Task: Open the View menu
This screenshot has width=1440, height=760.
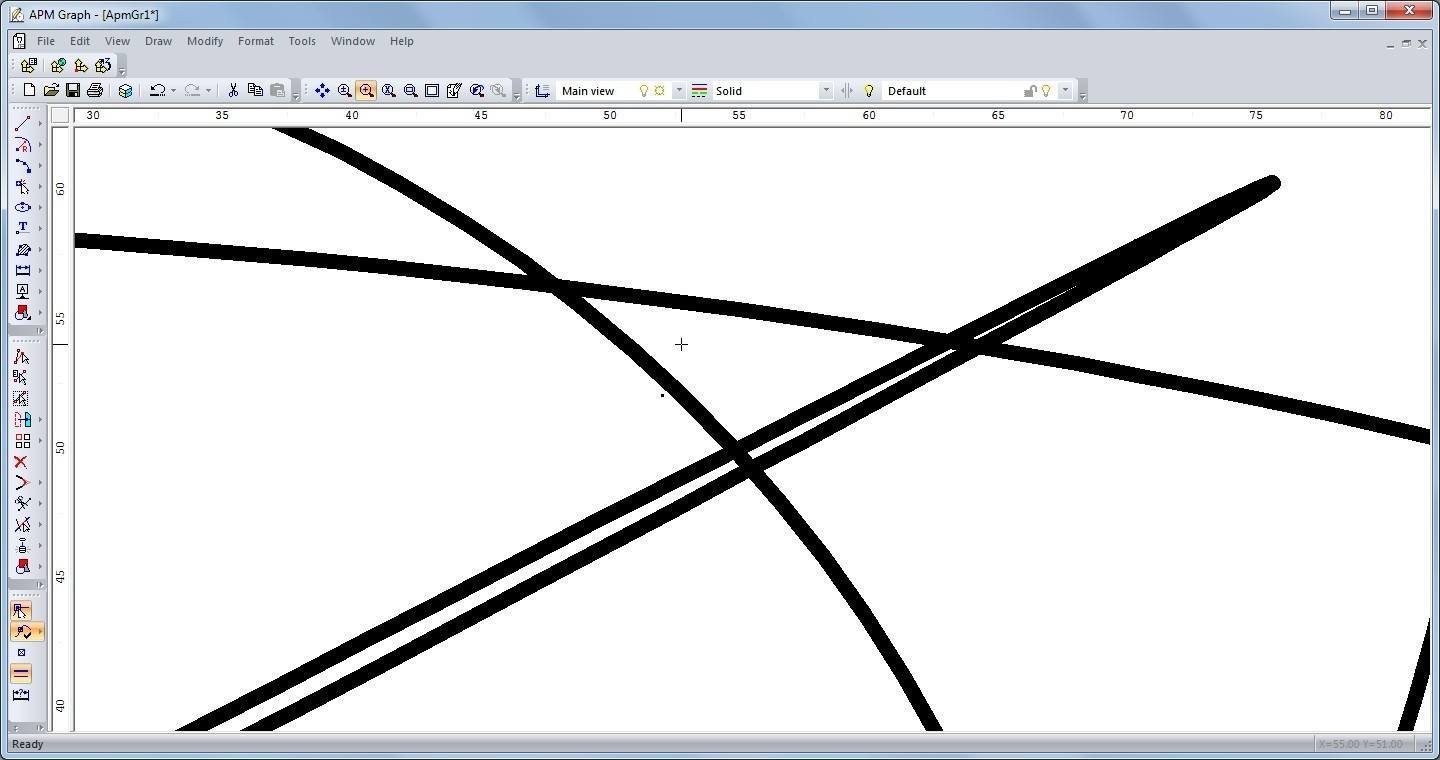Action: [x=117, y=41]
